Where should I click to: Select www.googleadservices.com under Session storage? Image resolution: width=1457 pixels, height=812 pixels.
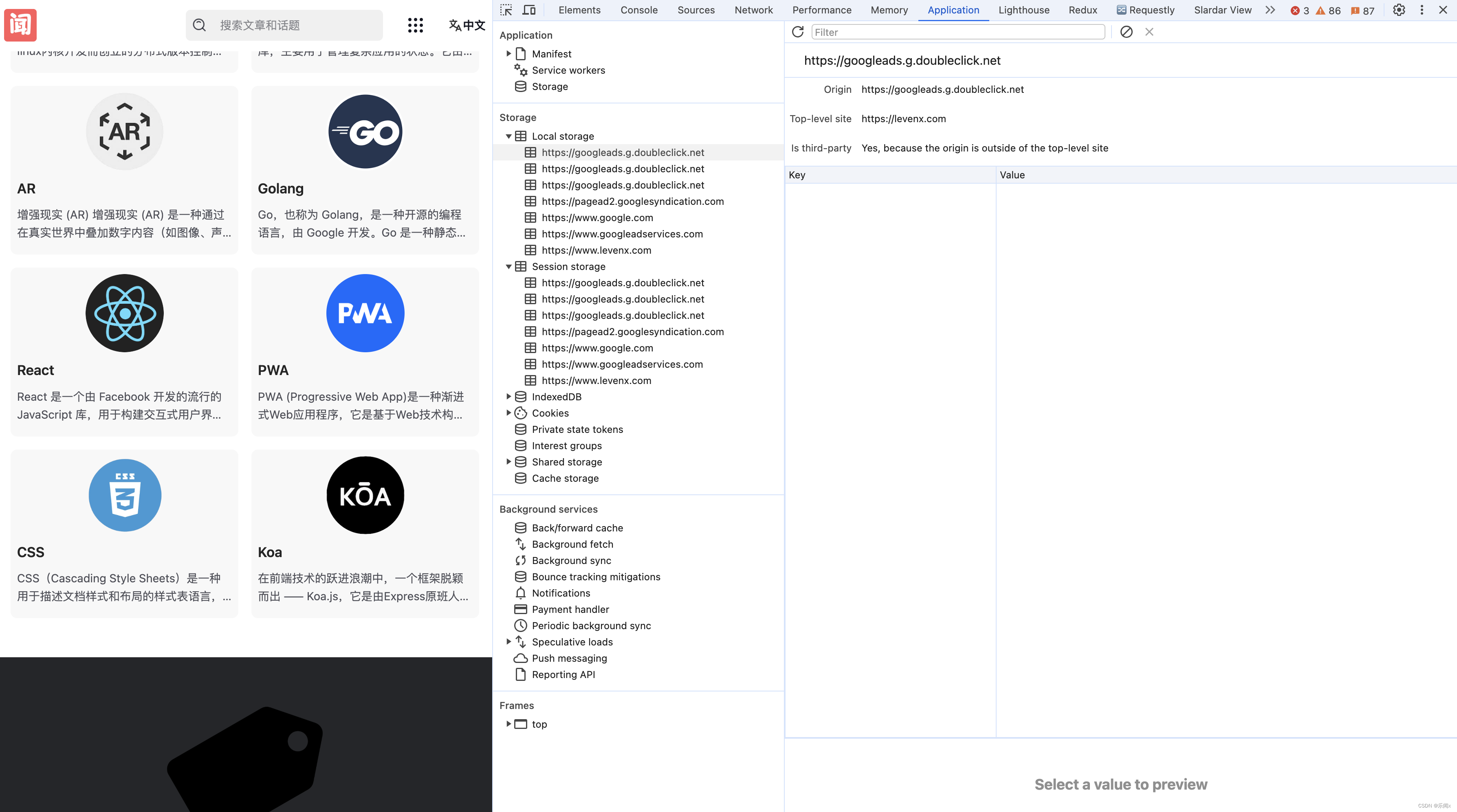(x=622, y=364)
